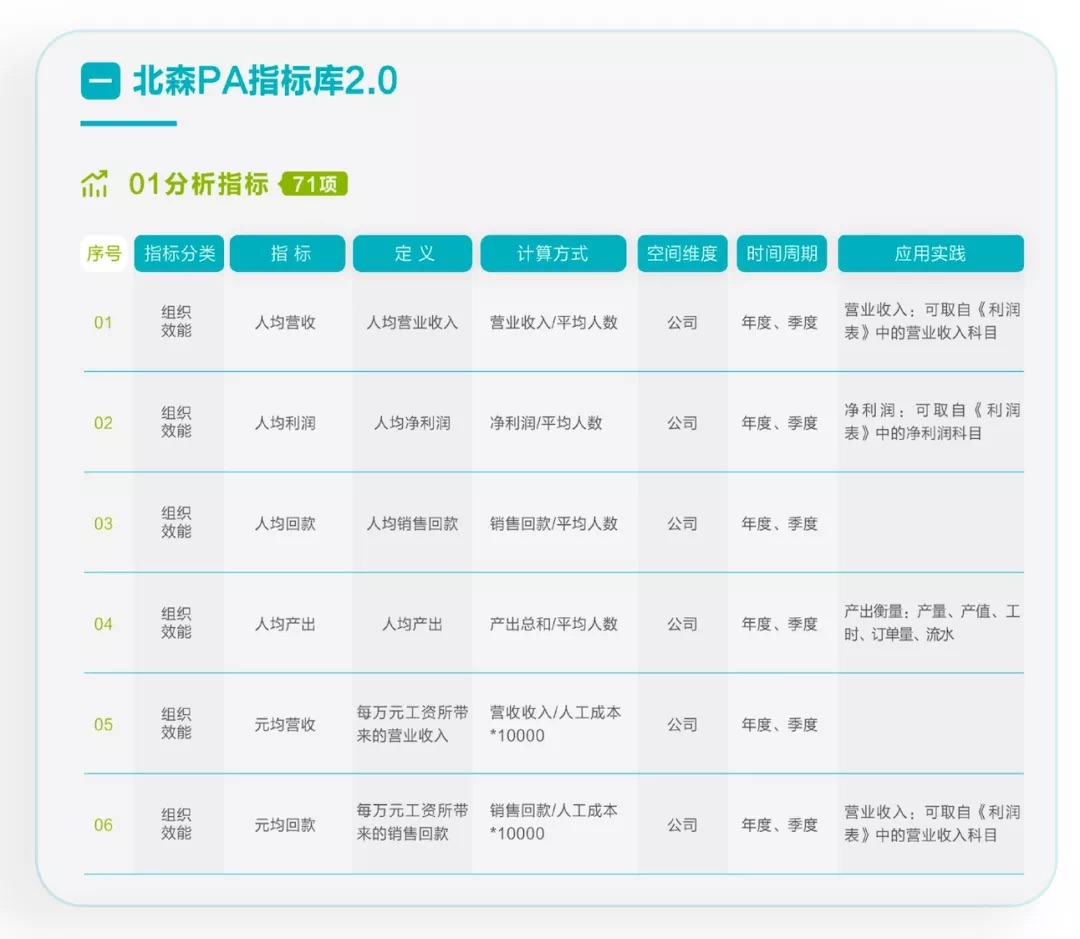Select the 计算方式 column header

553,253
